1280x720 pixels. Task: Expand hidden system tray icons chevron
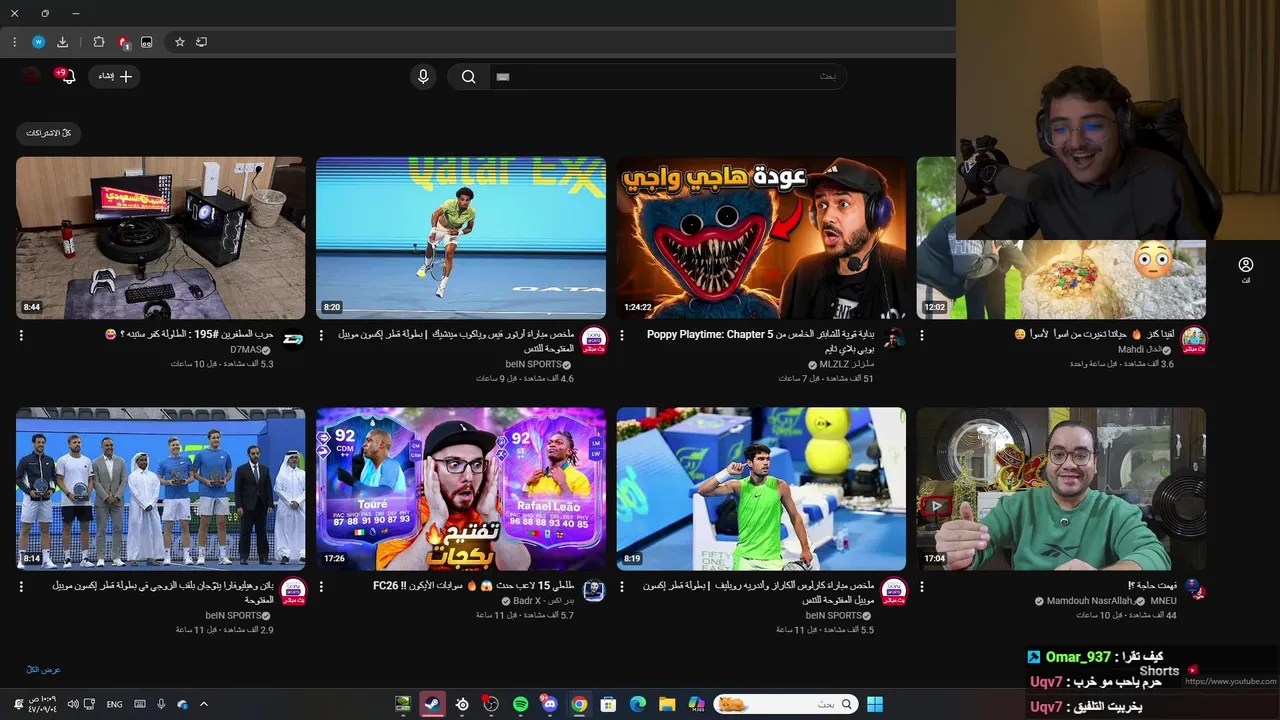click(205, 704)
